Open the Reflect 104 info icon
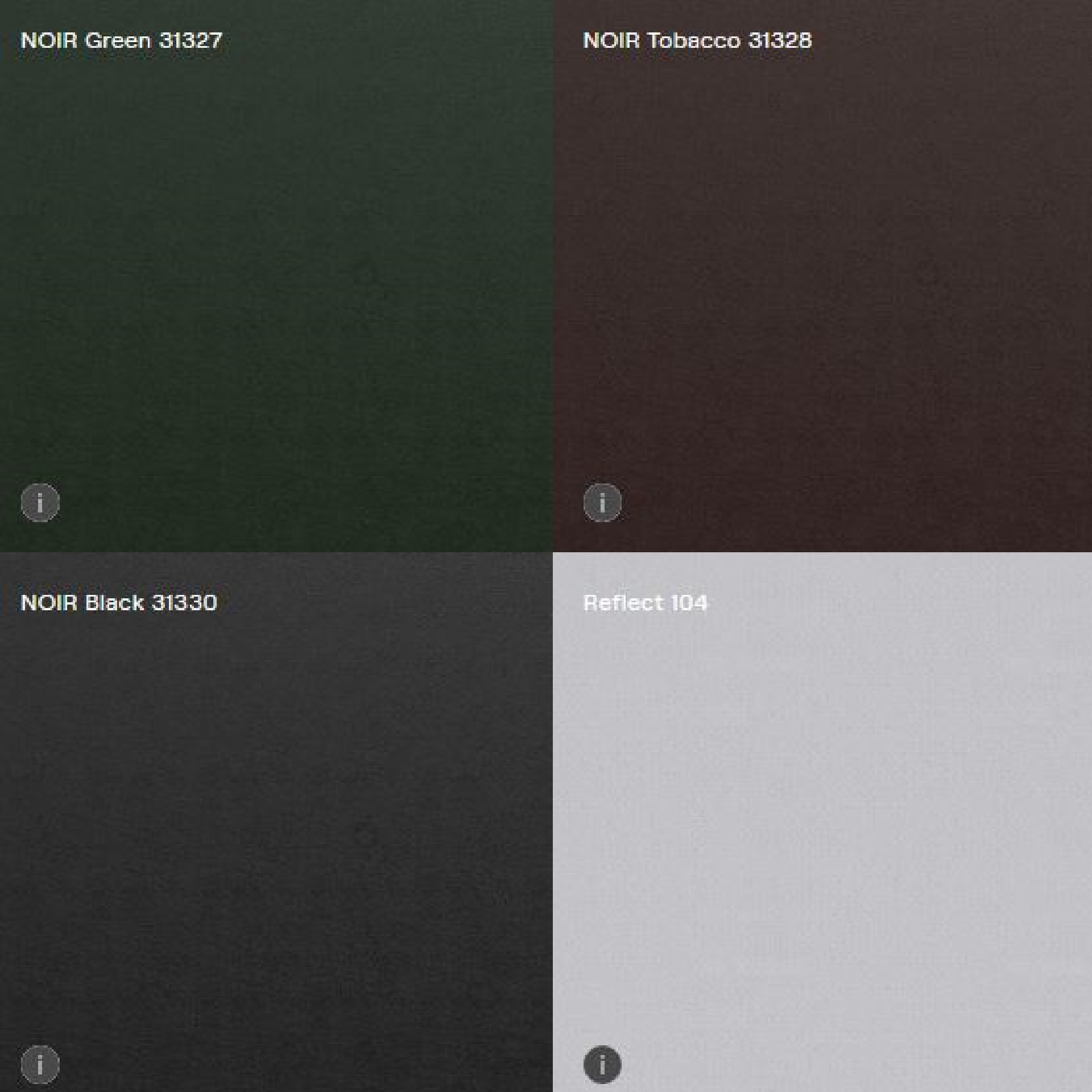Viewport: 1092px width, 1092px height. coord(602,1064)
